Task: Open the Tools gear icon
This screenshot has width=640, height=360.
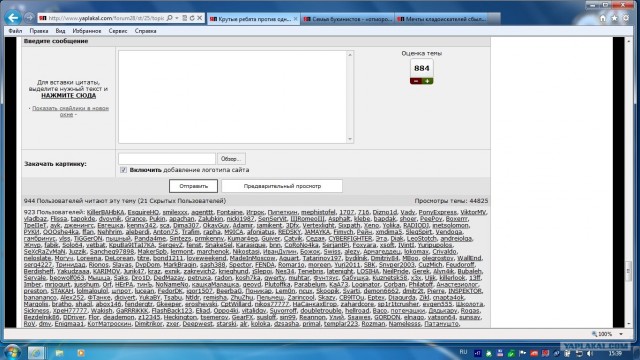Action: [626, 18]
